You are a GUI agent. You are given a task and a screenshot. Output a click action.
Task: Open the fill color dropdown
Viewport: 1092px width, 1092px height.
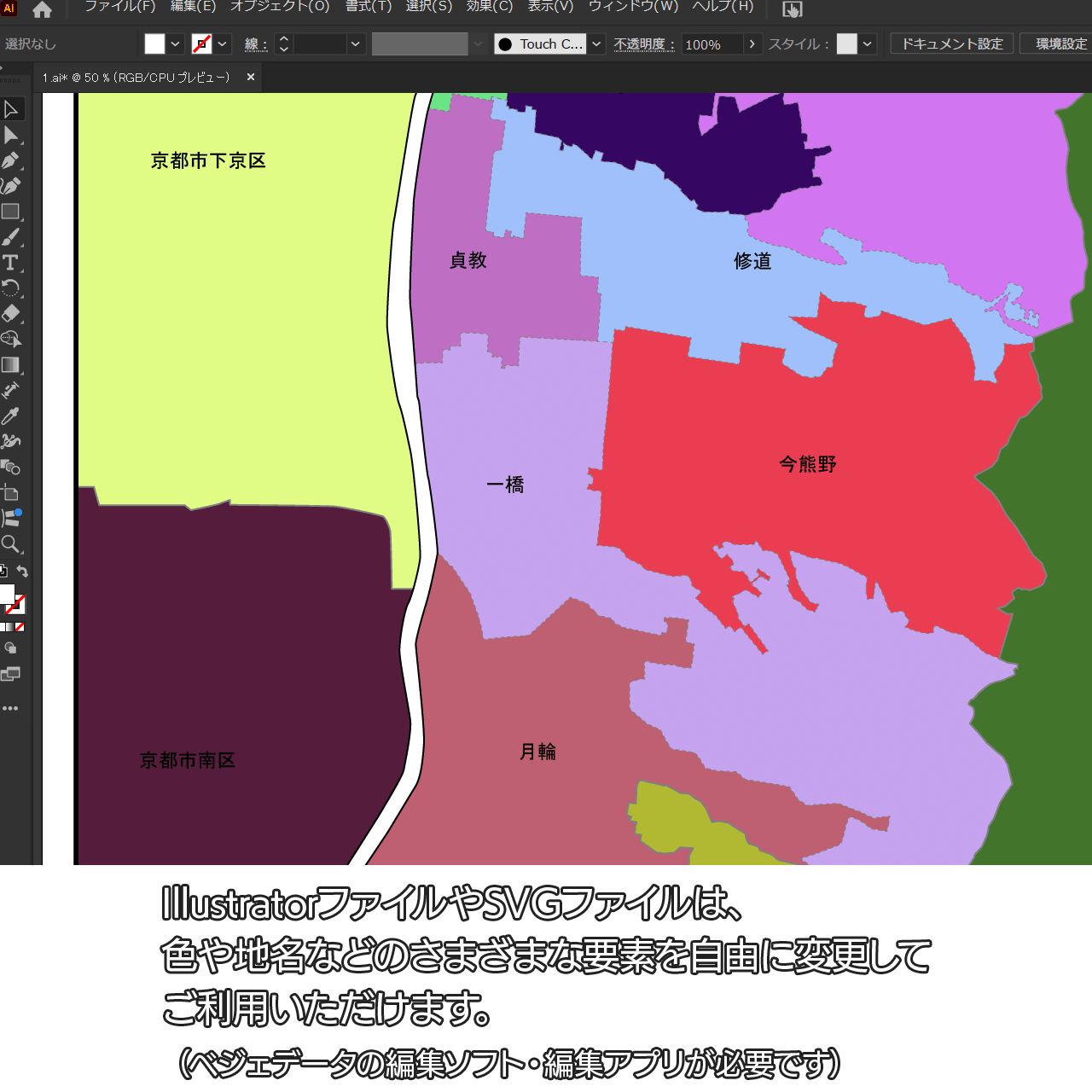(175, 44)
